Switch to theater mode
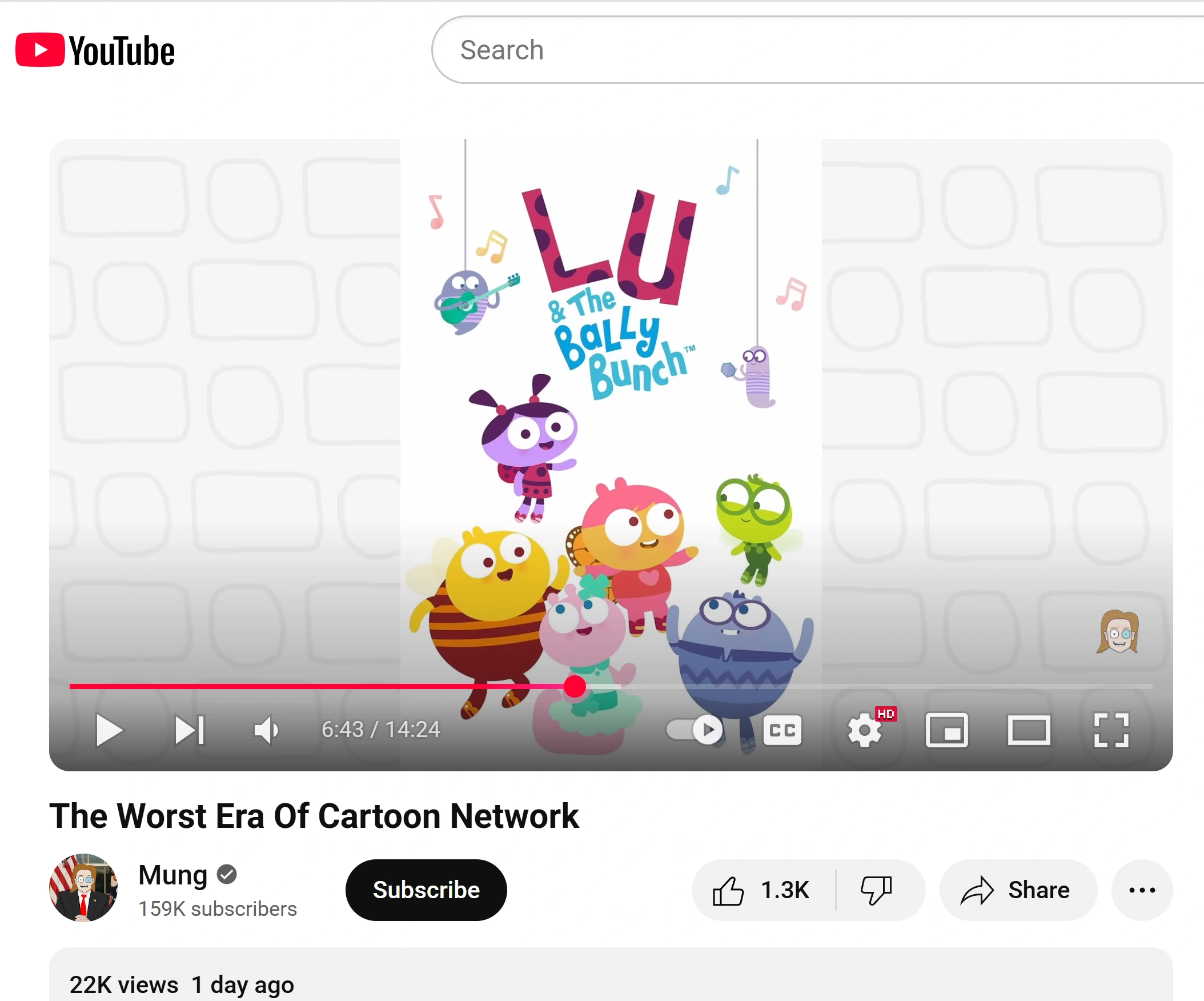 coord(1029,730)
